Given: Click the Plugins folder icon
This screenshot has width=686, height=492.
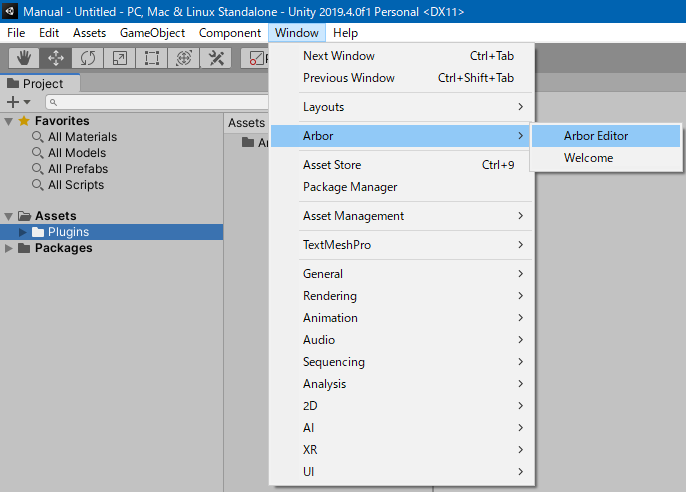Looking at the screenshot, I should point(38,232).
